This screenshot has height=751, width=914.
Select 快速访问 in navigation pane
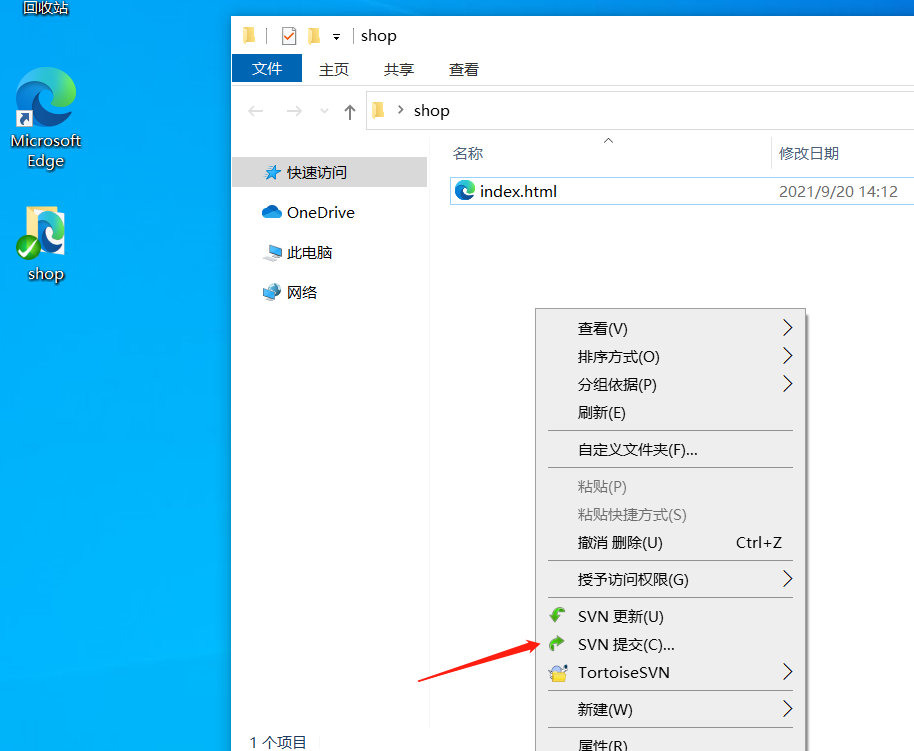tap(330, 172)
